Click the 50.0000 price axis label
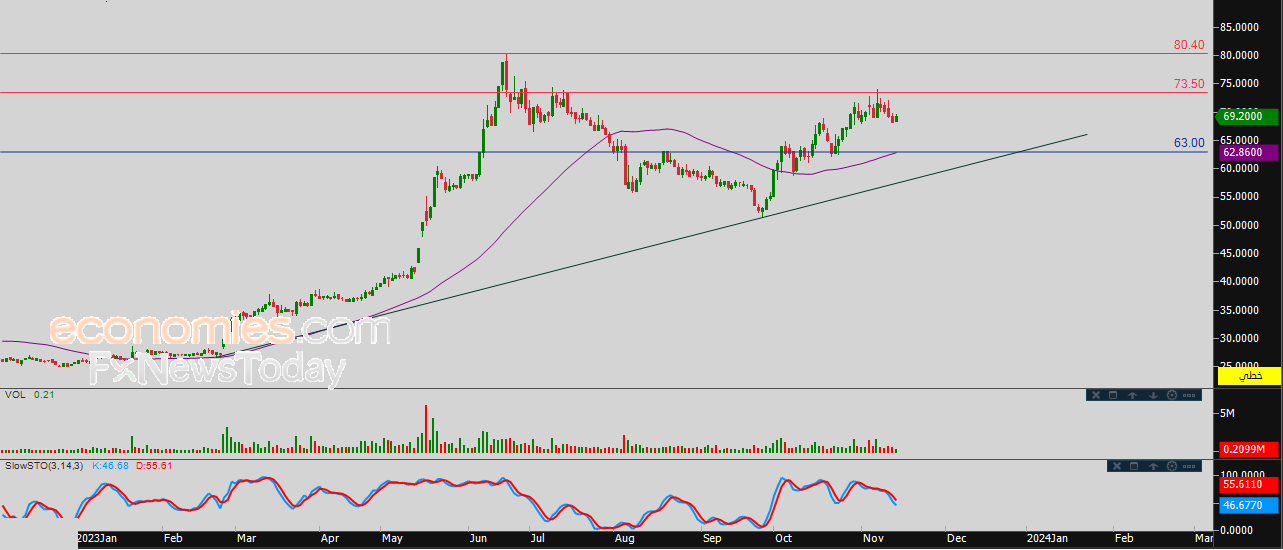This screenshot has height=550, width=1283. [x=1241, y=225]
